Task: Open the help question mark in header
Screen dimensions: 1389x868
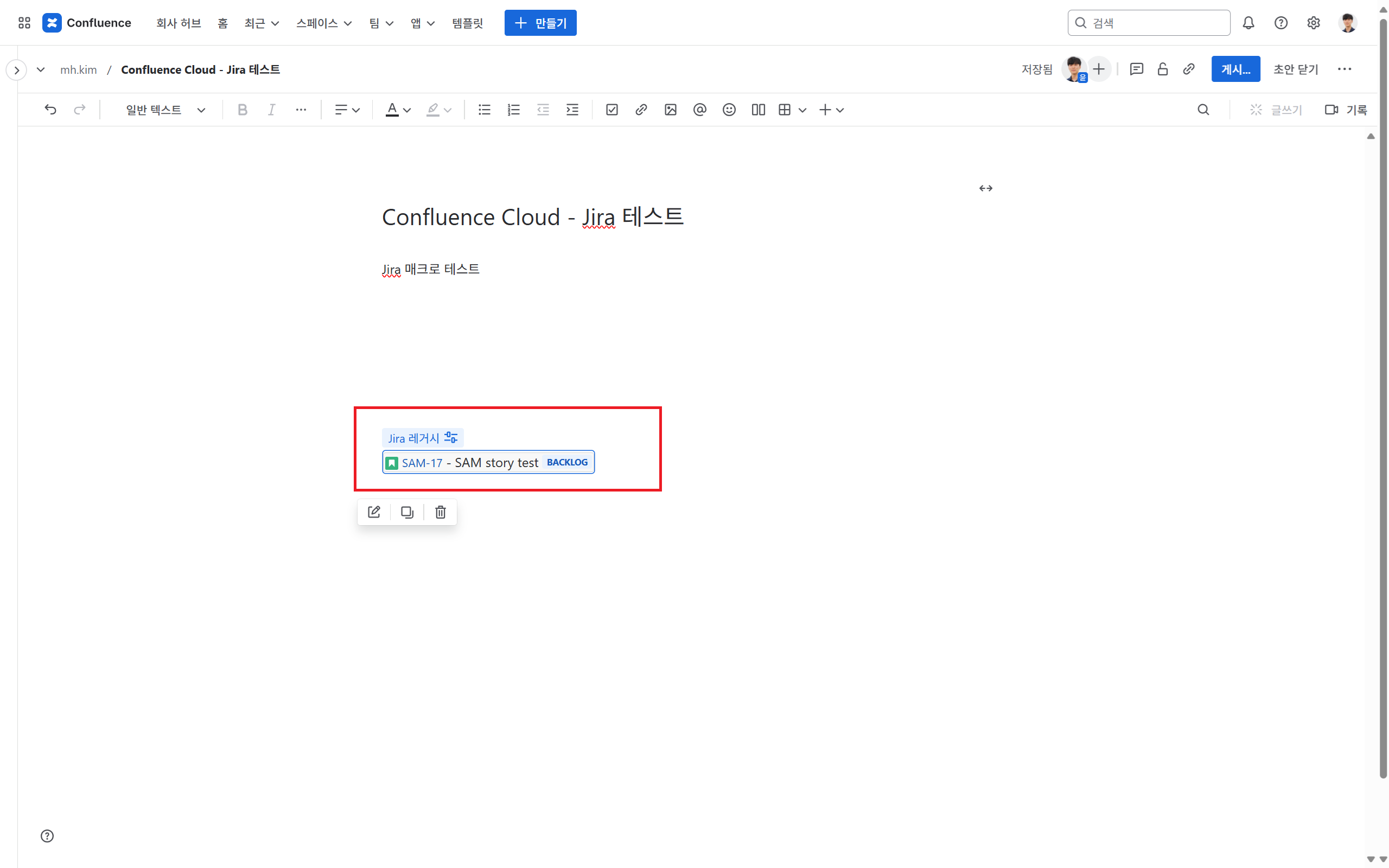Action: click(1280, 23)
